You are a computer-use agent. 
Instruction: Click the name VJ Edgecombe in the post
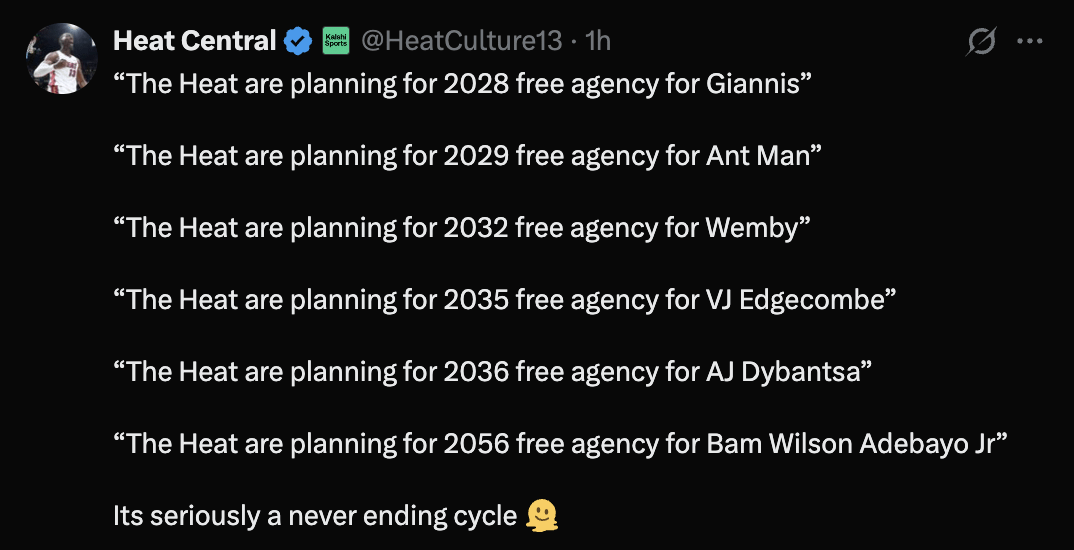pos(788,300)
